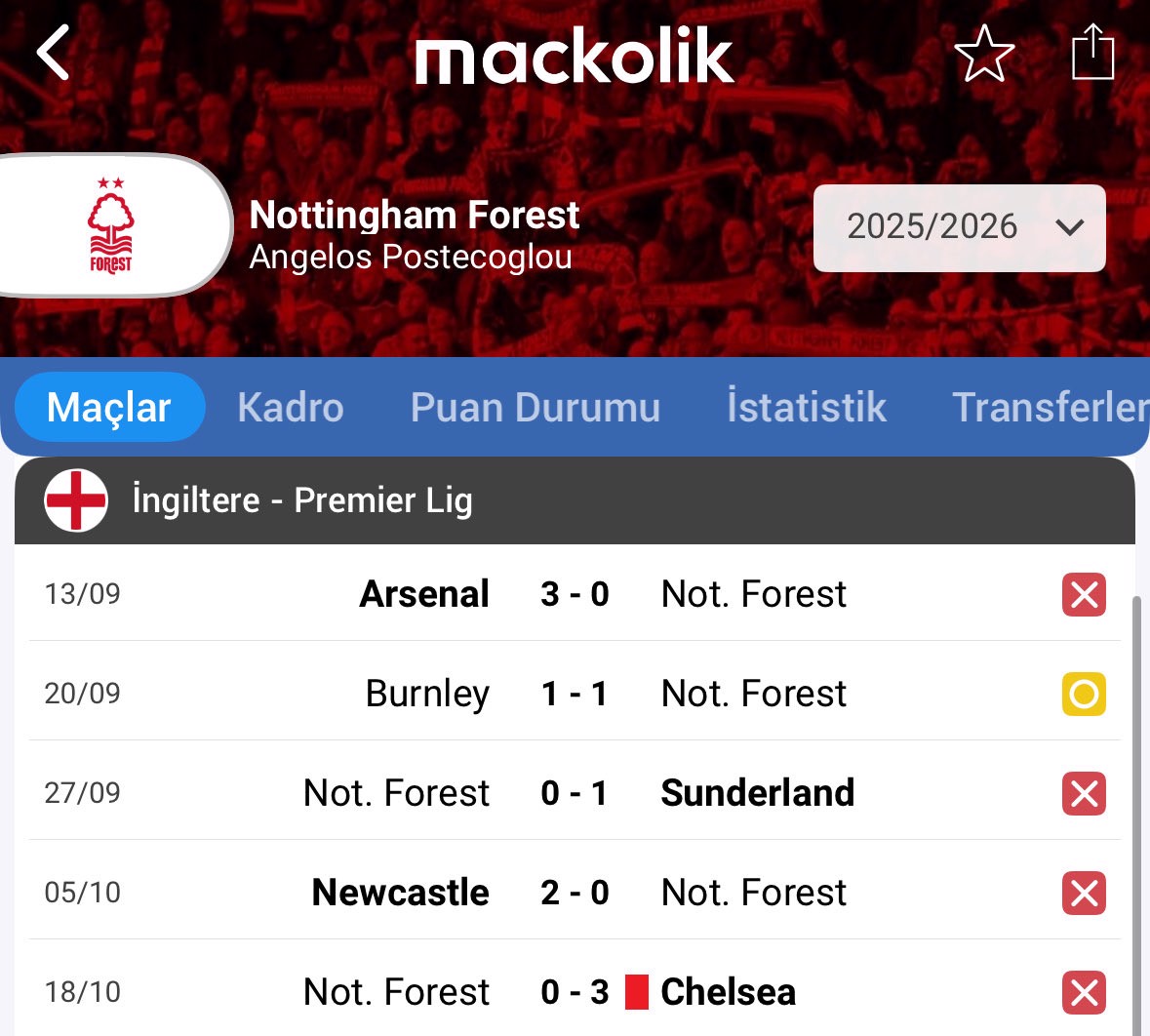The width and height of the screenshot is (1150, 1036).
Task: Tap the back arrow icon
Action: 54,53
